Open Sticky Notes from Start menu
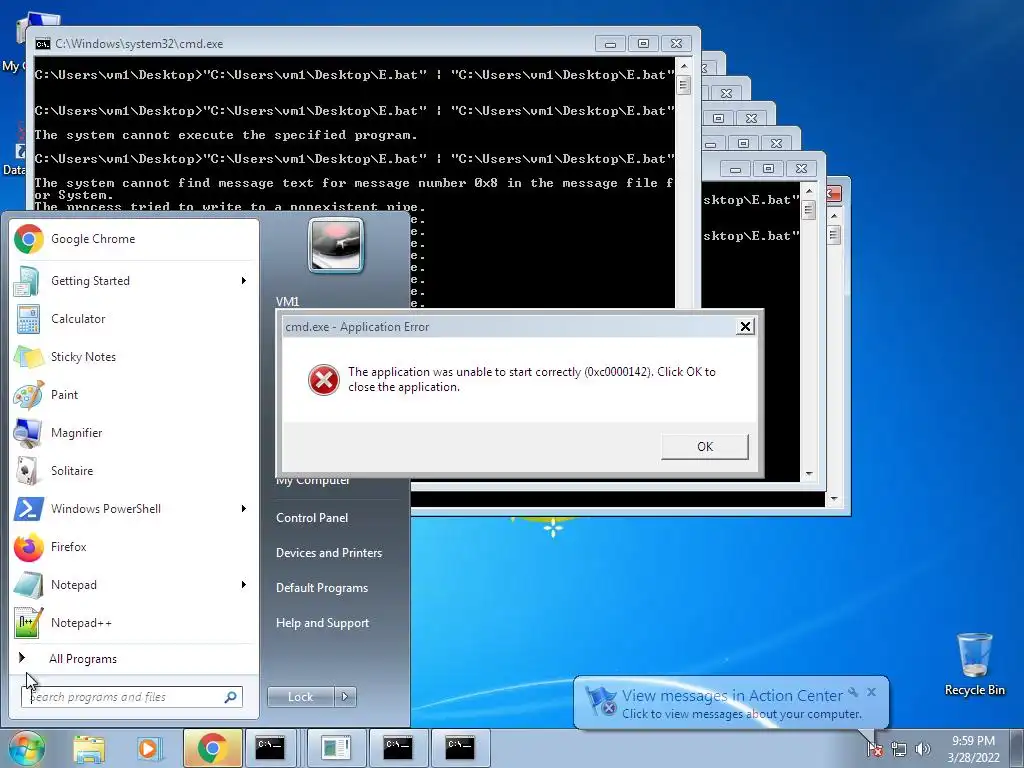This screenshot has width=1024, height=768. coord(134,357)
